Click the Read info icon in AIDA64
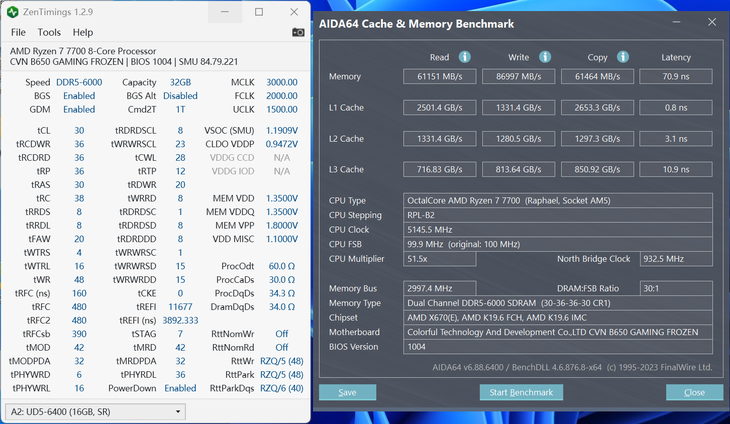 pos(465,57)
